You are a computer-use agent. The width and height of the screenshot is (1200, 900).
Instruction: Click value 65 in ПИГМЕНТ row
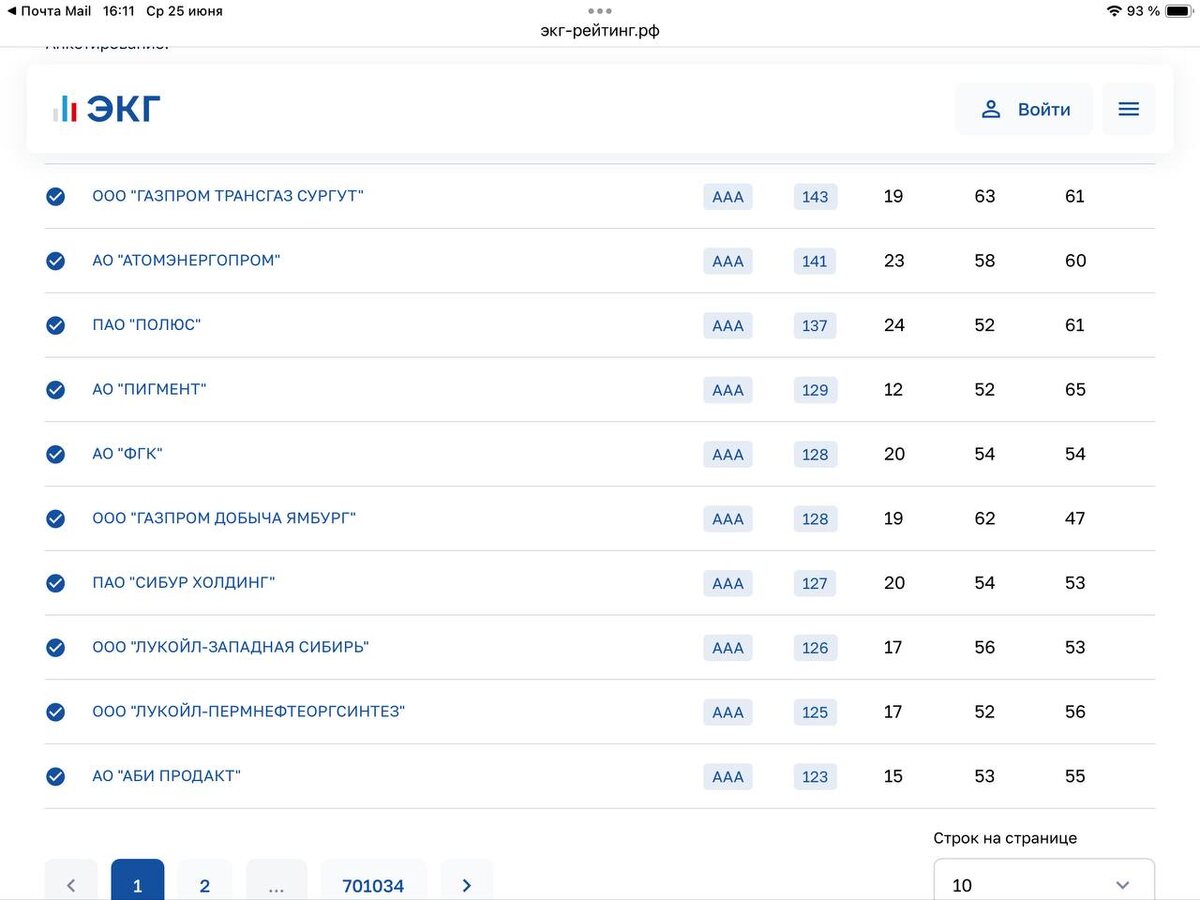pyautogui.click(x=1075, y=390)
